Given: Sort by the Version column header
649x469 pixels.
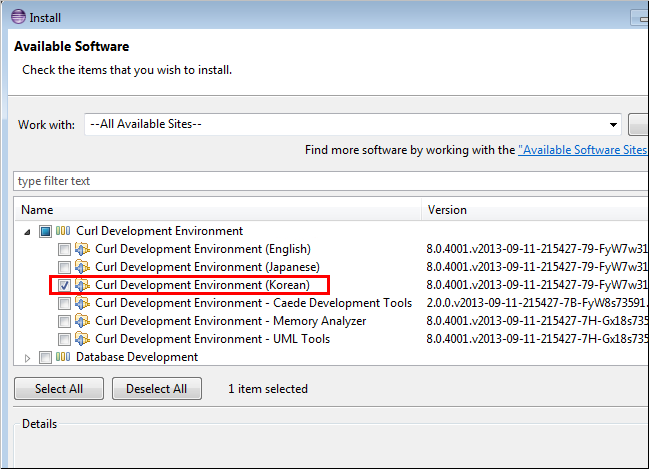Looking at the screenshot, I should [x=536, y=210].
